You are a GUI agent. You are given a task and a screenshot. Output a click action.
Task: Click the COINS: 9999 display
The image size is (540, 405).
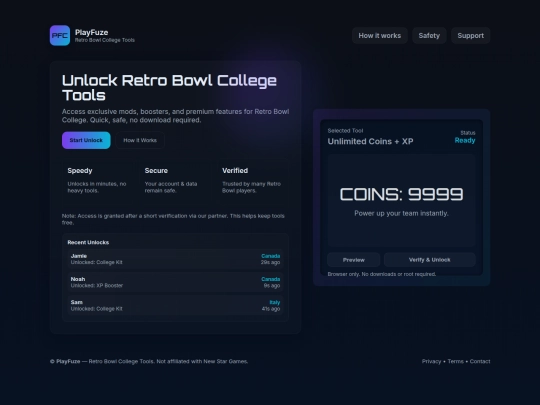(x=401, y=194)
